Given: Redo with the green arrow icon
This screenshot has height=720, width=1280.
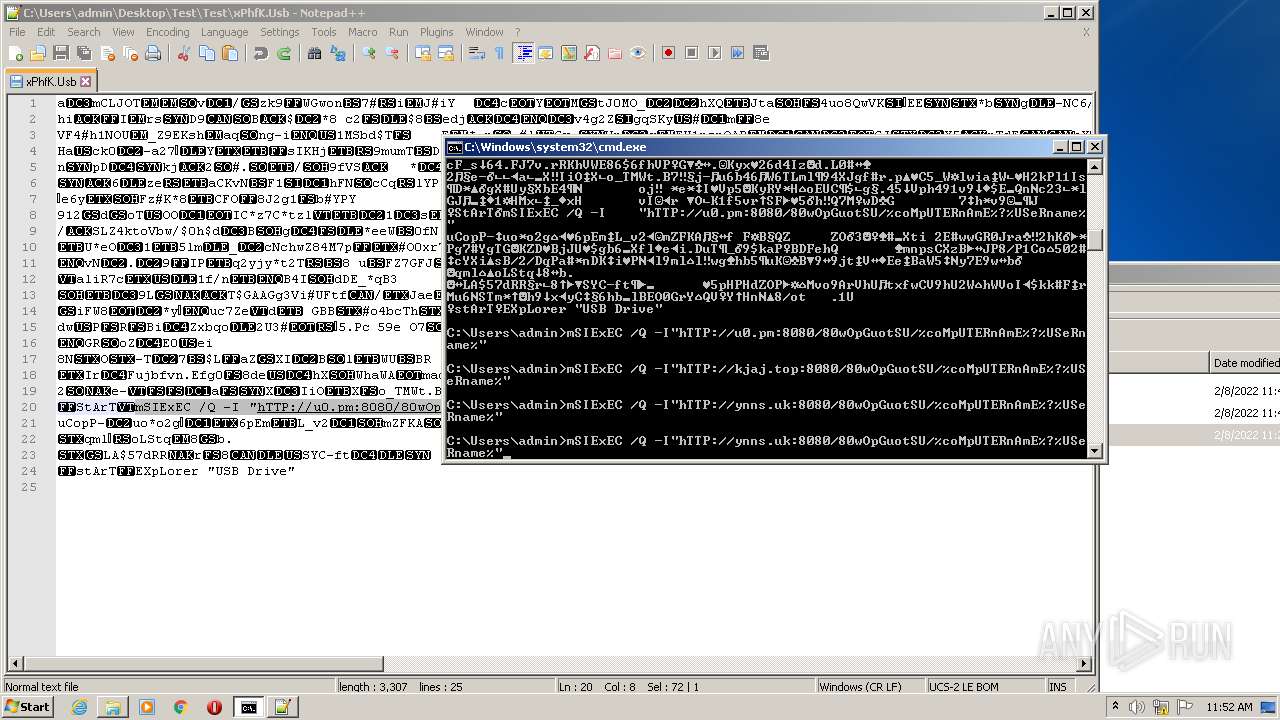Looking at the screenshot, I should point(284,53).
